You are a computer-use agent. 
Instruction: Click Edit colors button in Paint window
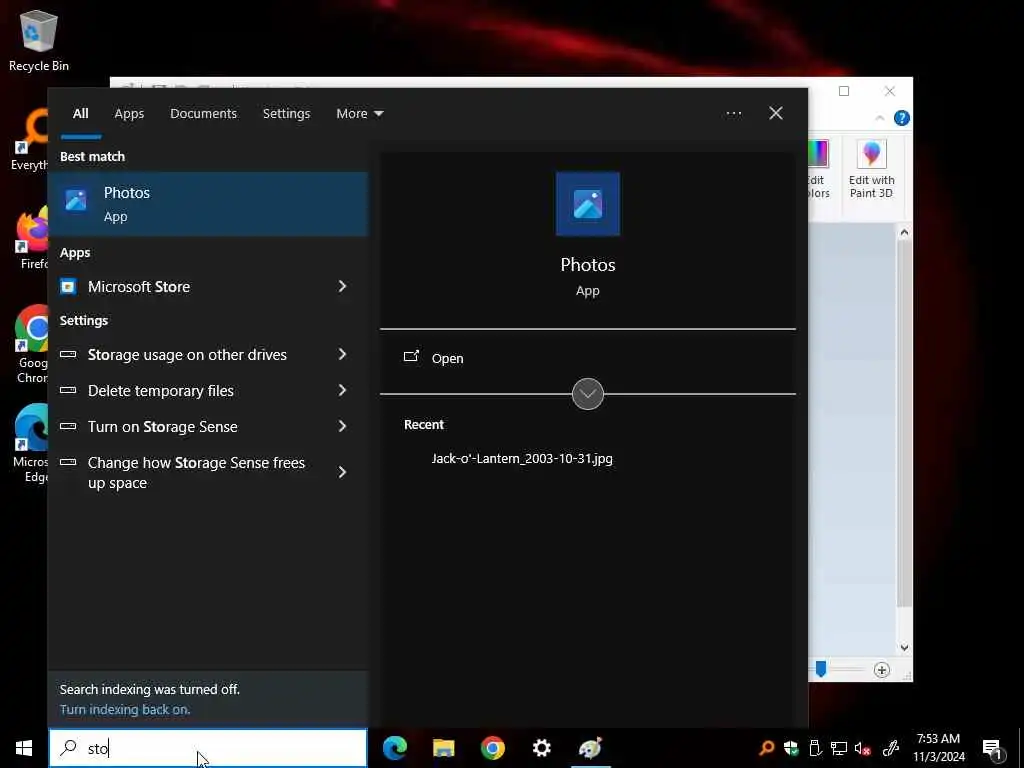(x=818, y=170)
